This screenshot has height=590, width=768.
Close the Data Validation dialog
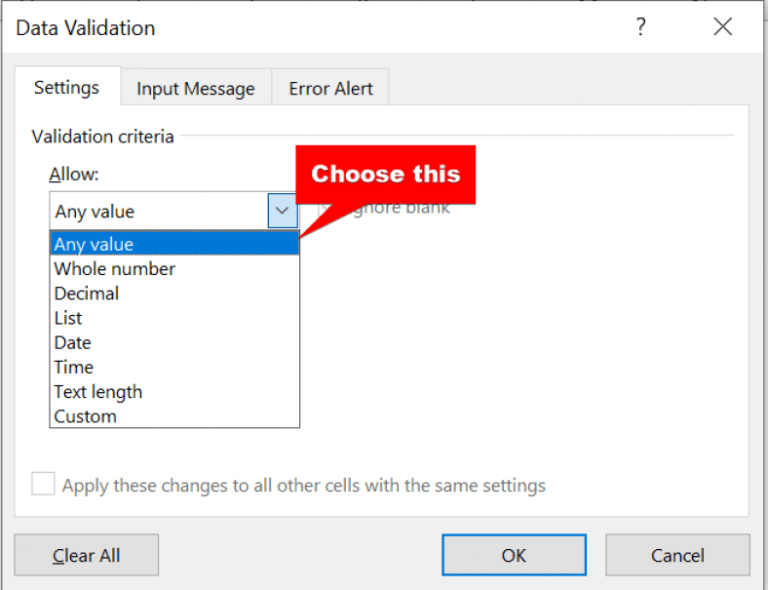(x=723, y=28)
